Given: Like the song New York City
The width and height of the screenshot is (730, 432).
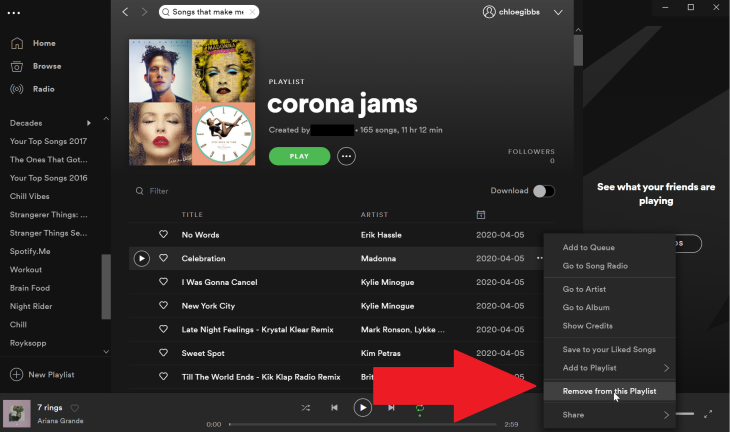Looking at the screenshot, I should point(163,305).
